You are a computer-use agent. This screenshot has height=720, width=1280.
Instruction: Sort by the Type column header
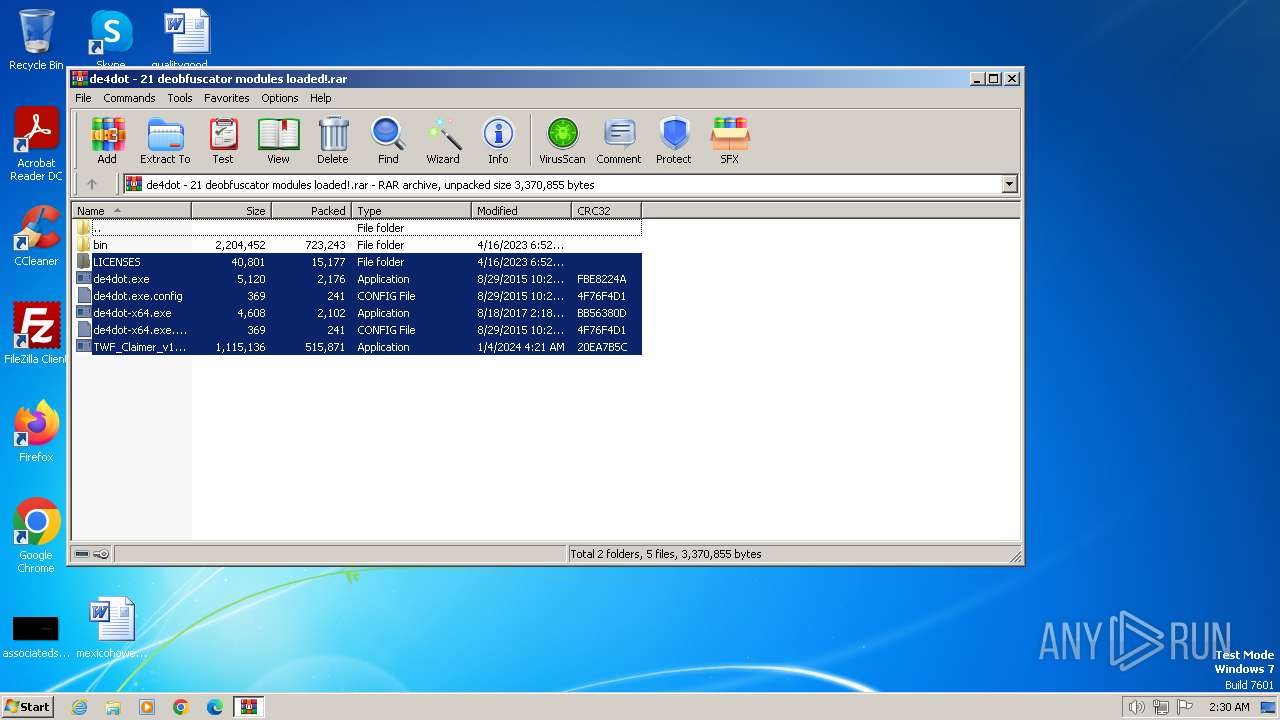point(411,210)
